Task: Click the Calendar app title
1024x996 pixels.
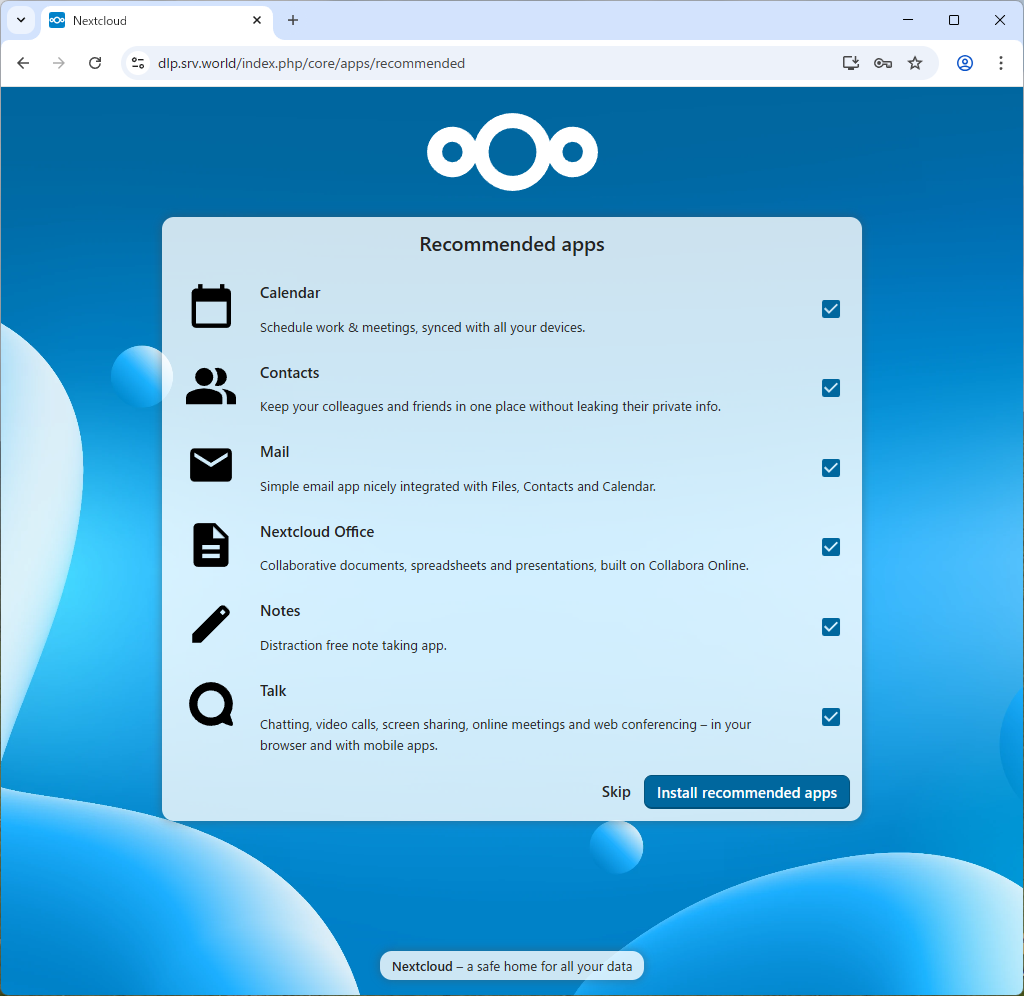Action: coord(290,293)
